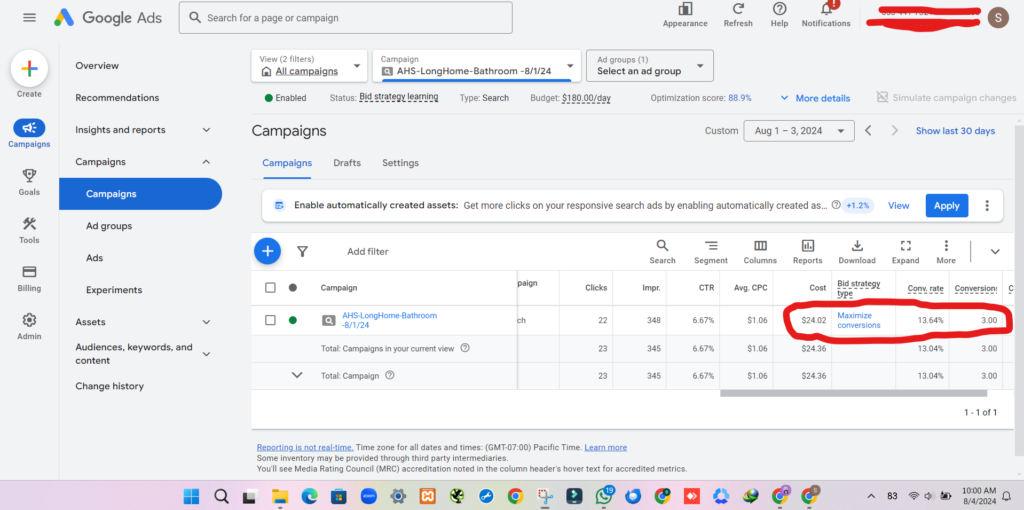
Task: Open the table Search tool
Action: click(662, 251)
